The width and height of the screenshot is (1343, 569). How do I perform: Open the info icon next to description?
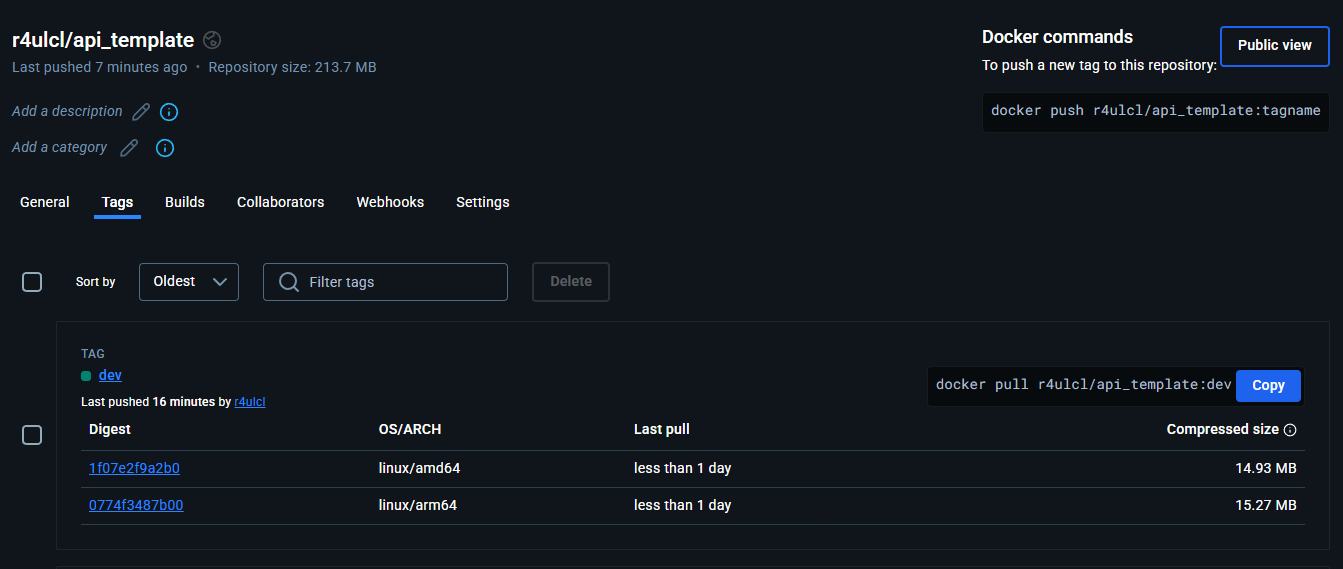[x=169, y=112]
